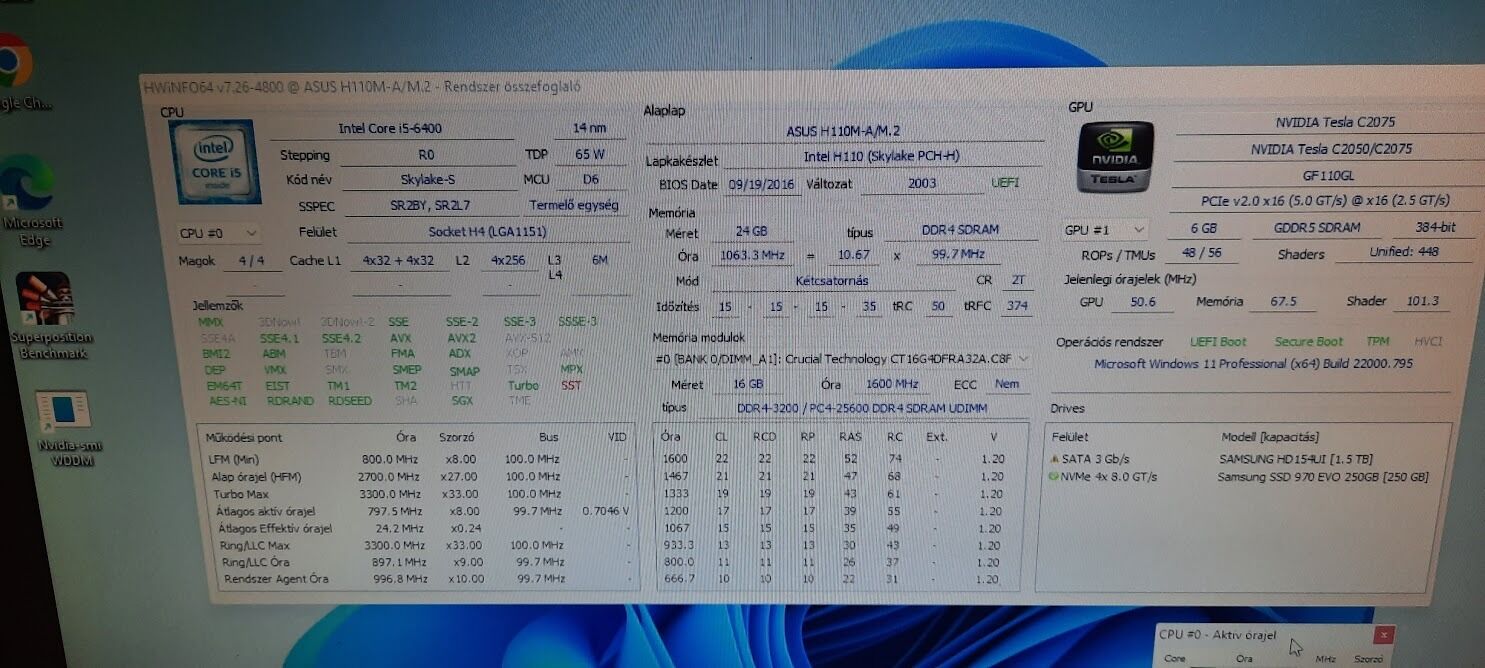Click the Stepping value R0
1485x668 pixels.
426,156
